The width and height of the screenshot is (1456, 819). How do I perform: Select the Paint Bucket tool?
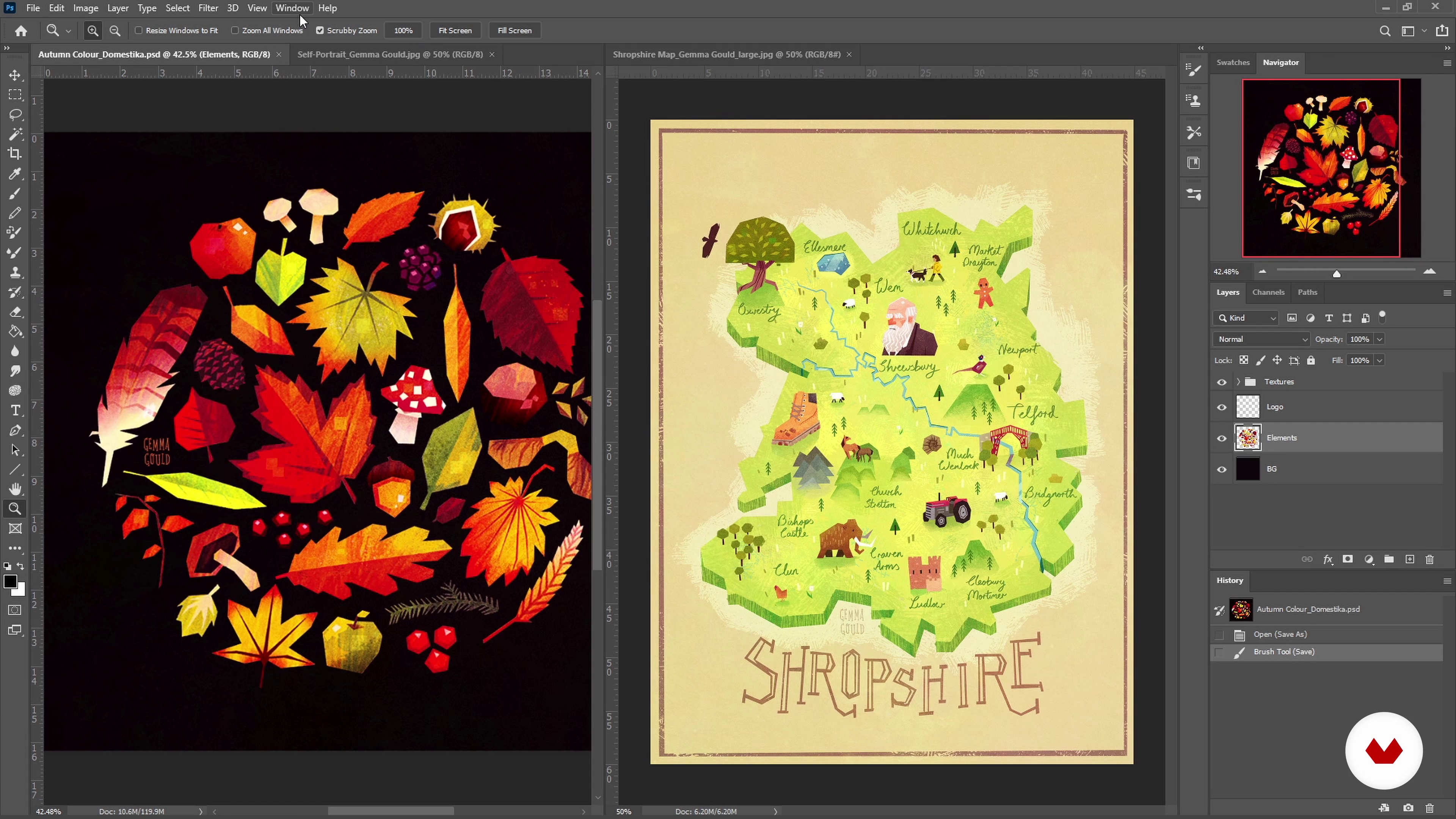click(x=15, y=332)
